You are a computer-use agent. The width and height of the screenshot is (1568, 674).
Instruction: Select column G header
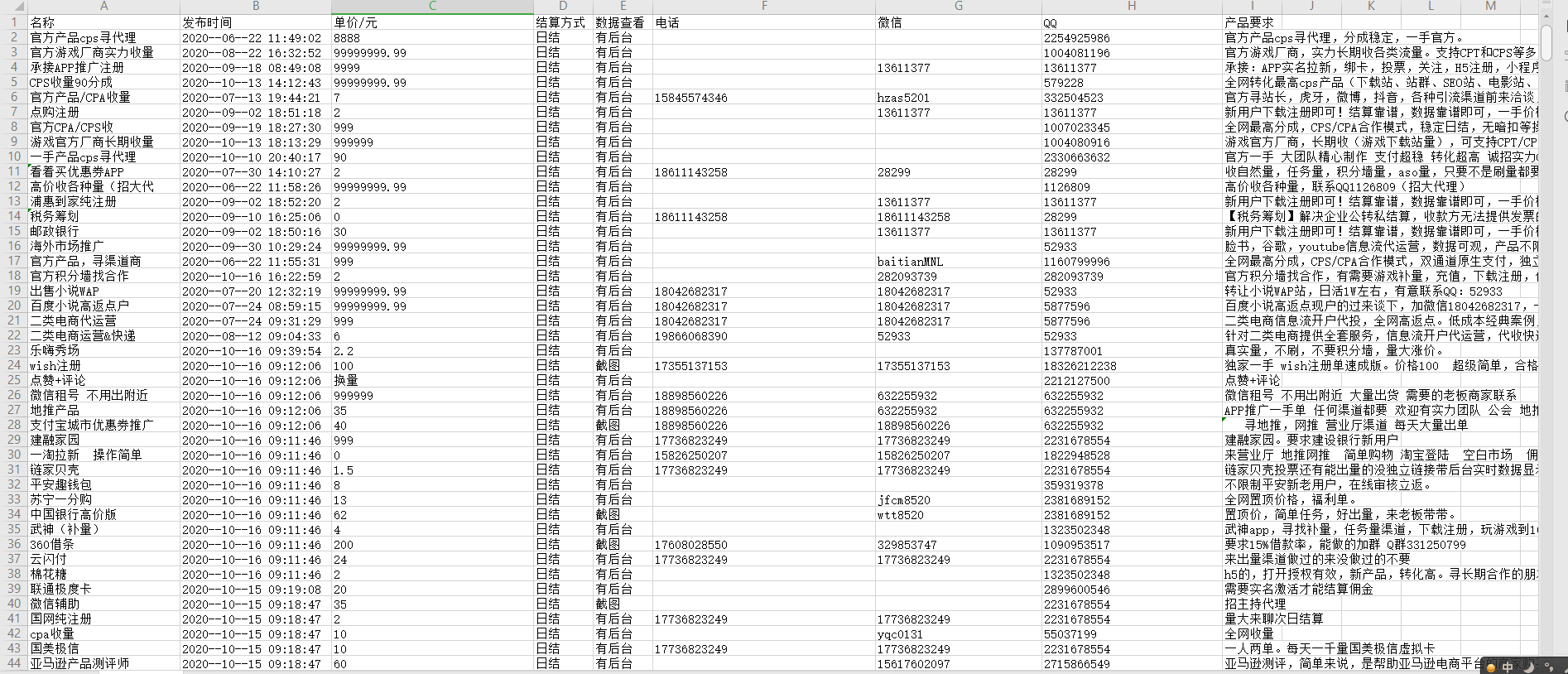959,6
